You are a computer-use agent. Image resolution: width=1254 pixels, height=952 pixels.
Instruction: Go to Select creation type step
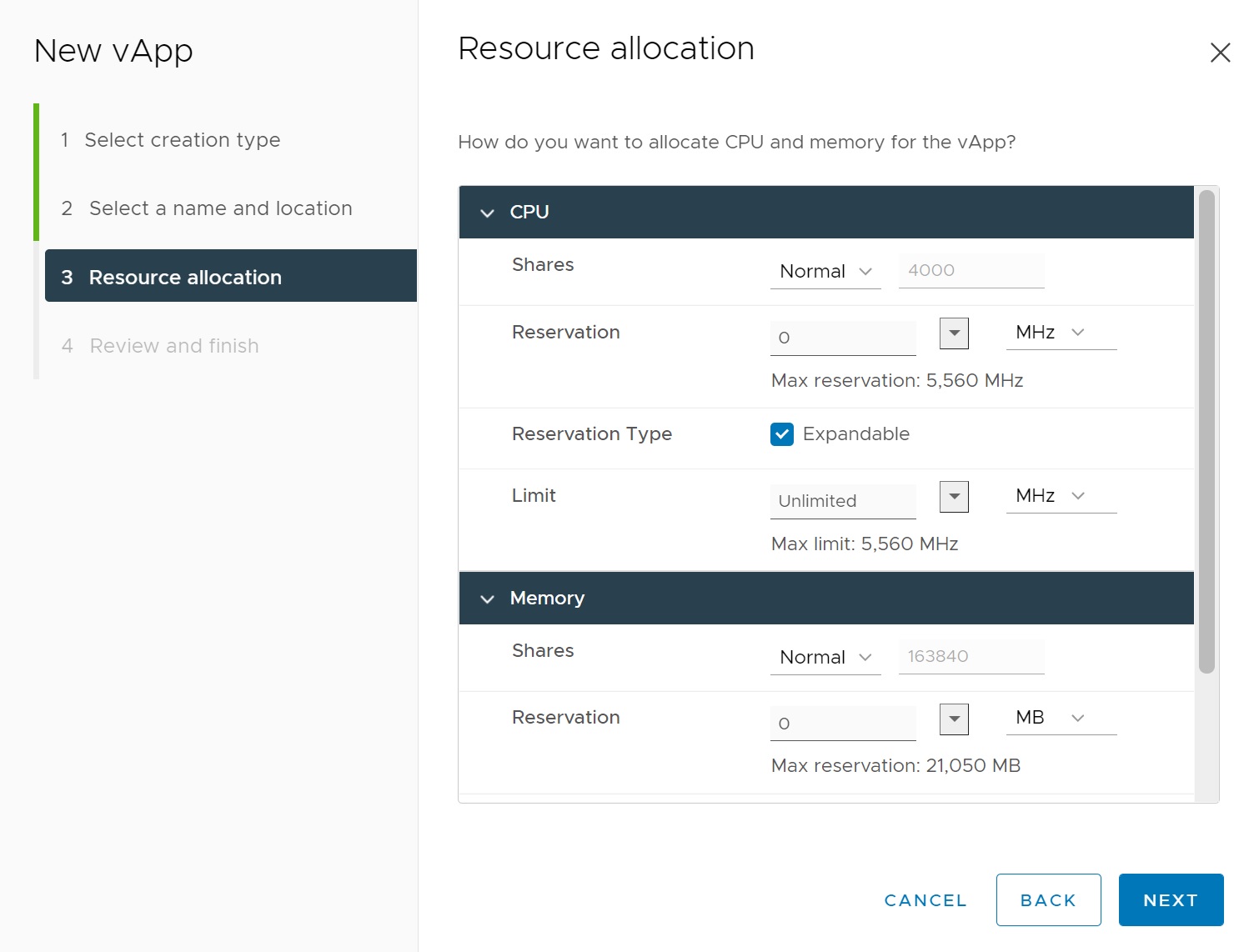tap(182, 140)
